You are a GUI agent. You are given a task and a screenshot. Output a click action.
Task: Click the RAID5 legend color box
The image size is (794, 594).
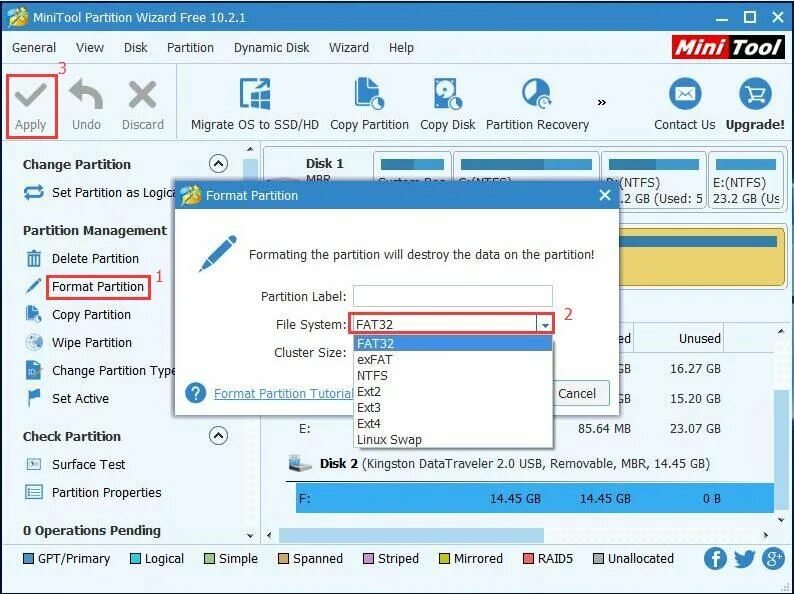[528, 559]
